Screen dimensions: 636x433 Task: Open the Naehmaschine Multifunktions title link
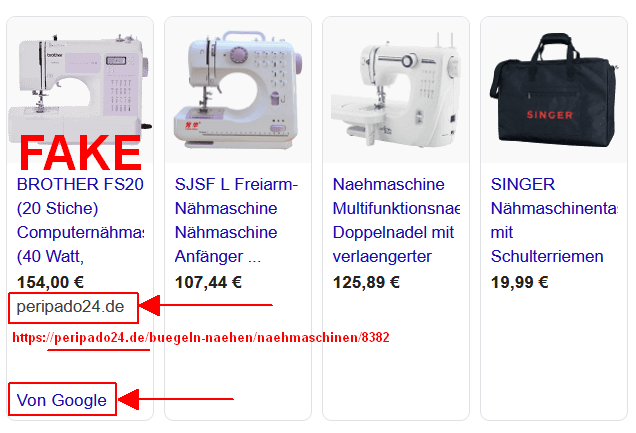click(x=396, y=220)
